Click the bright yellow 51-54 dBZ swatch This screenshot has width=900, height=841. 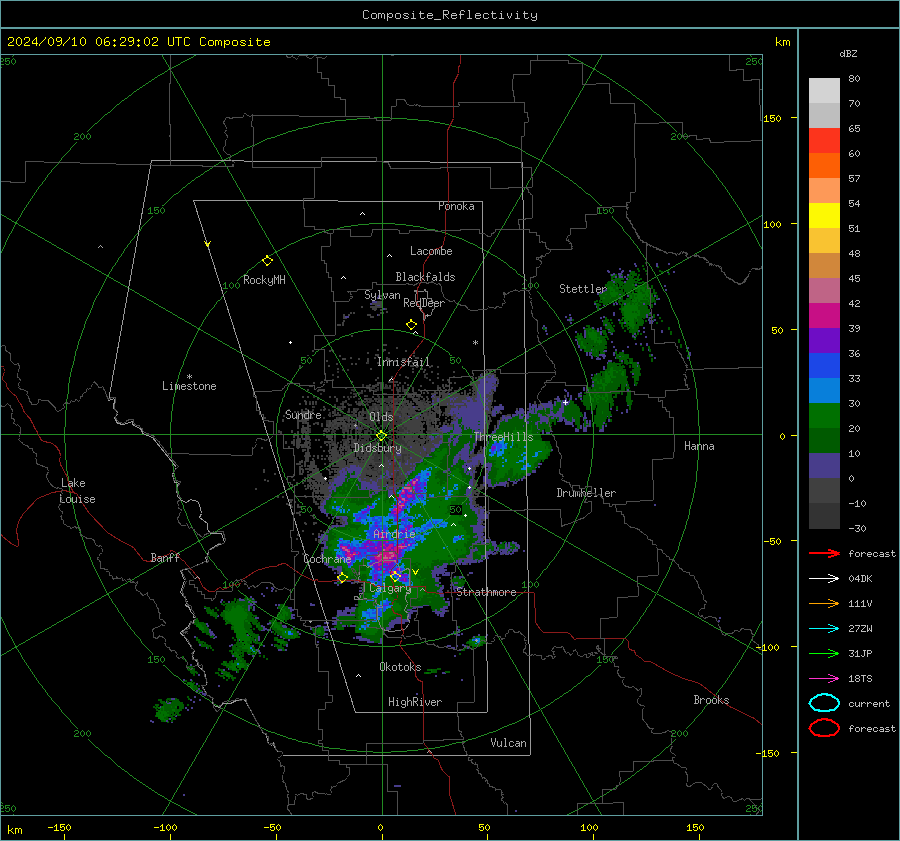824,216
